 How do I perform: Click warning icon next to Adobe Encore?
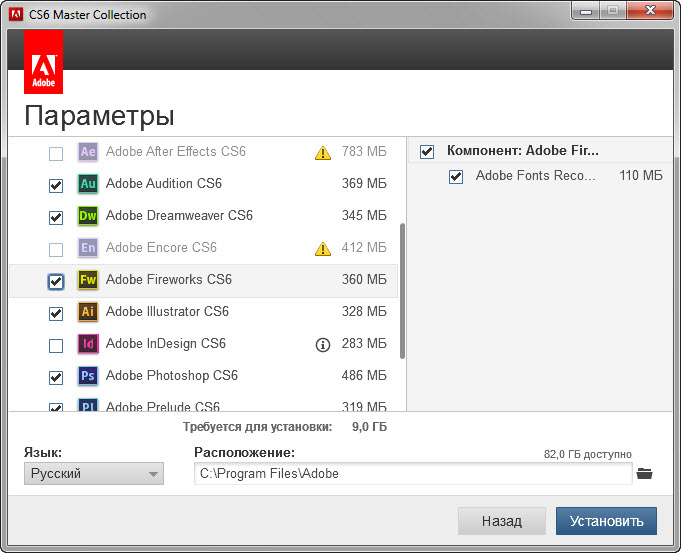click(x=322, y=249)
